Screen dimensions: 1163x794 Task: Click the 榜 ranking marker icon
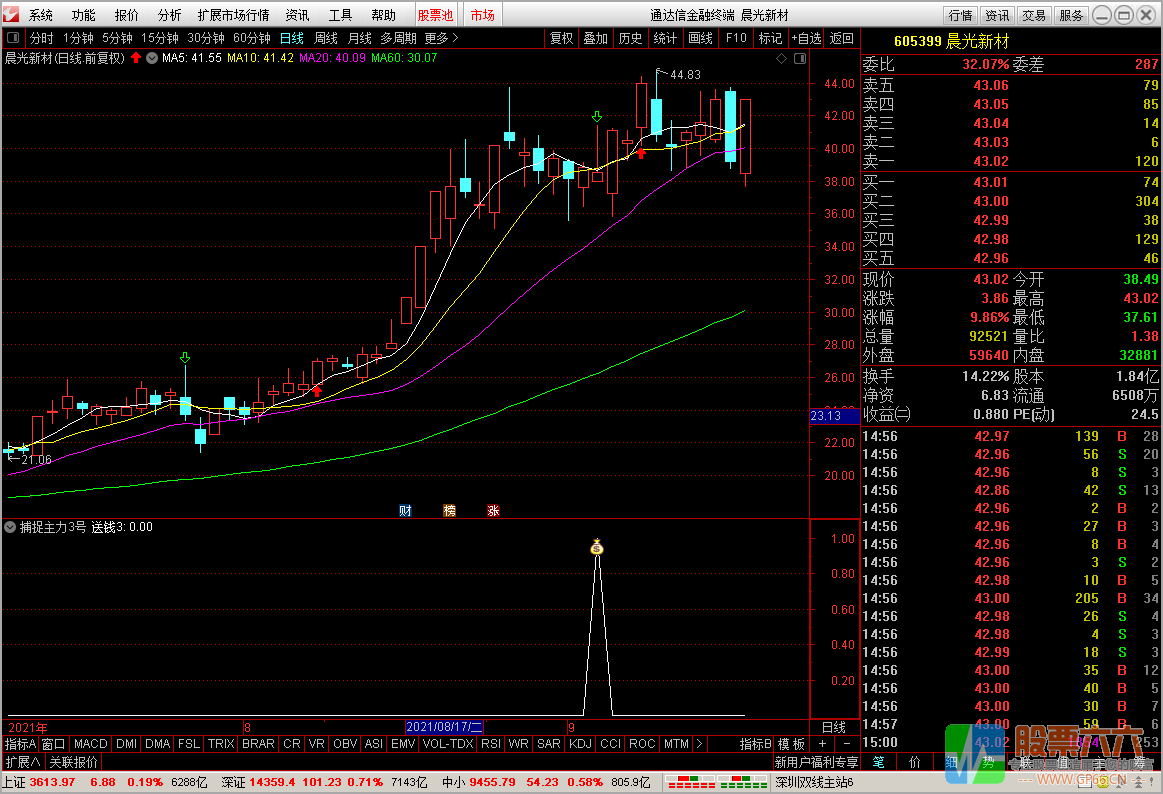point(449,511)
